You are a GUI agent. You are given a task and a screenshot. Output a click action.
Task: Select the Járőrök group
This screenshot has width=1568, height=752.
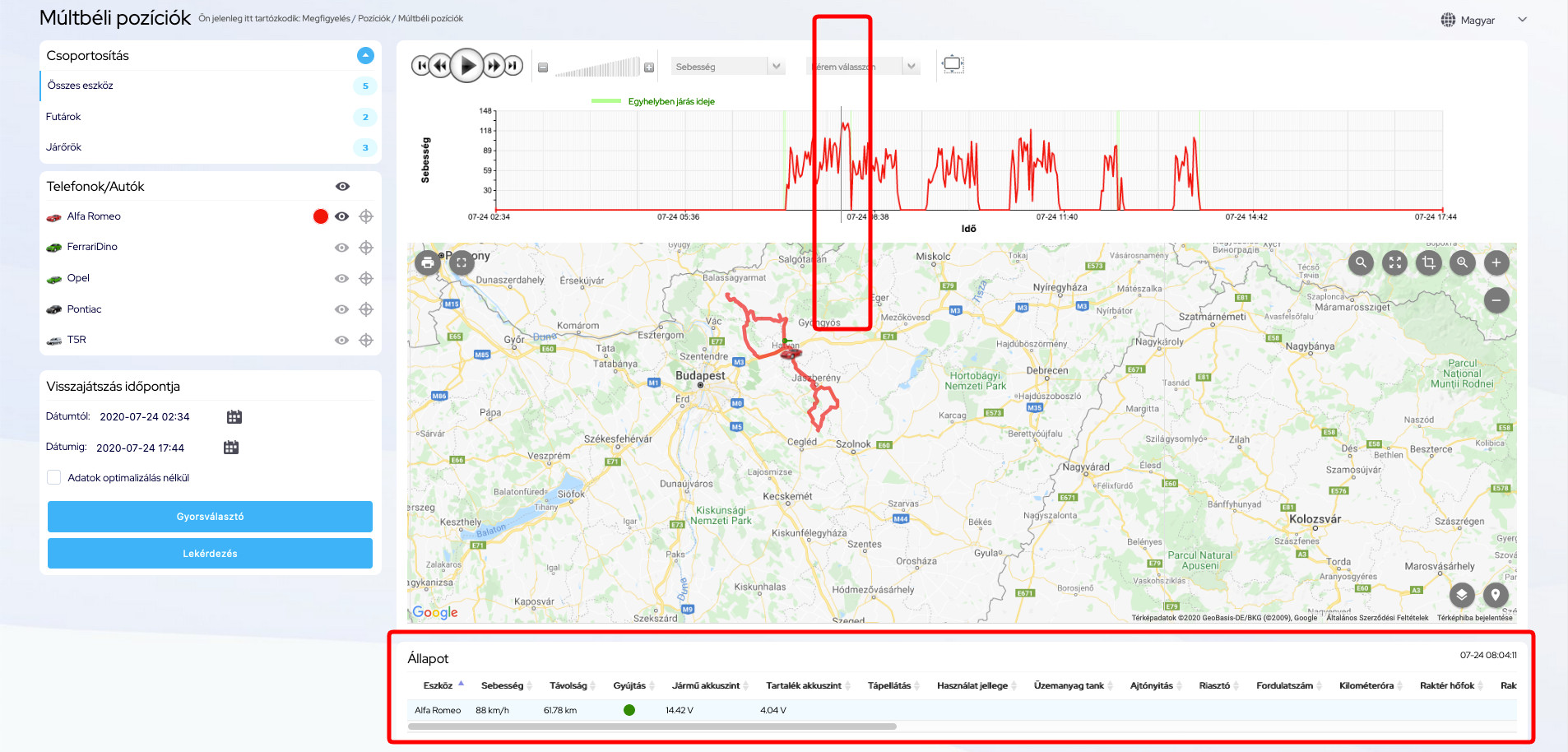(x=63, y=147)
